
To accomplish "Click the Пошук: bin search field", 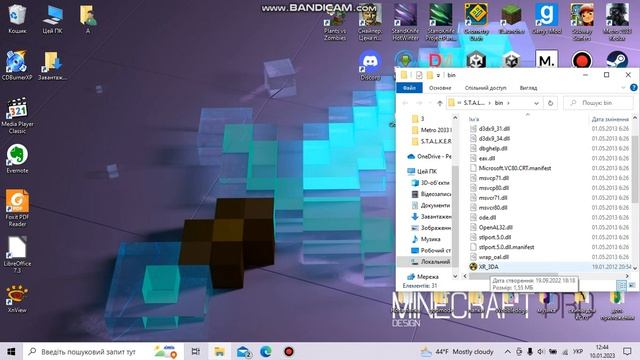I will pos(598,103).
